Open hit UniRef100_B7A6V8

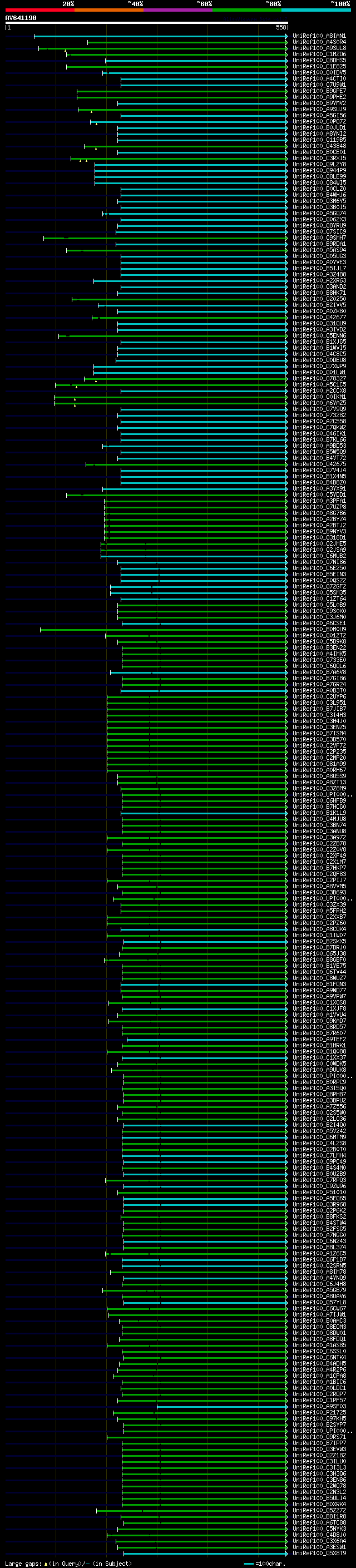319,672
